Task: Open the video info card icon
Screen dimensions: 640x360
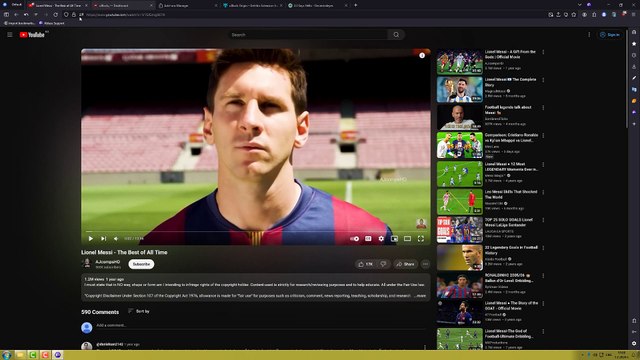Action: (422, 56)
